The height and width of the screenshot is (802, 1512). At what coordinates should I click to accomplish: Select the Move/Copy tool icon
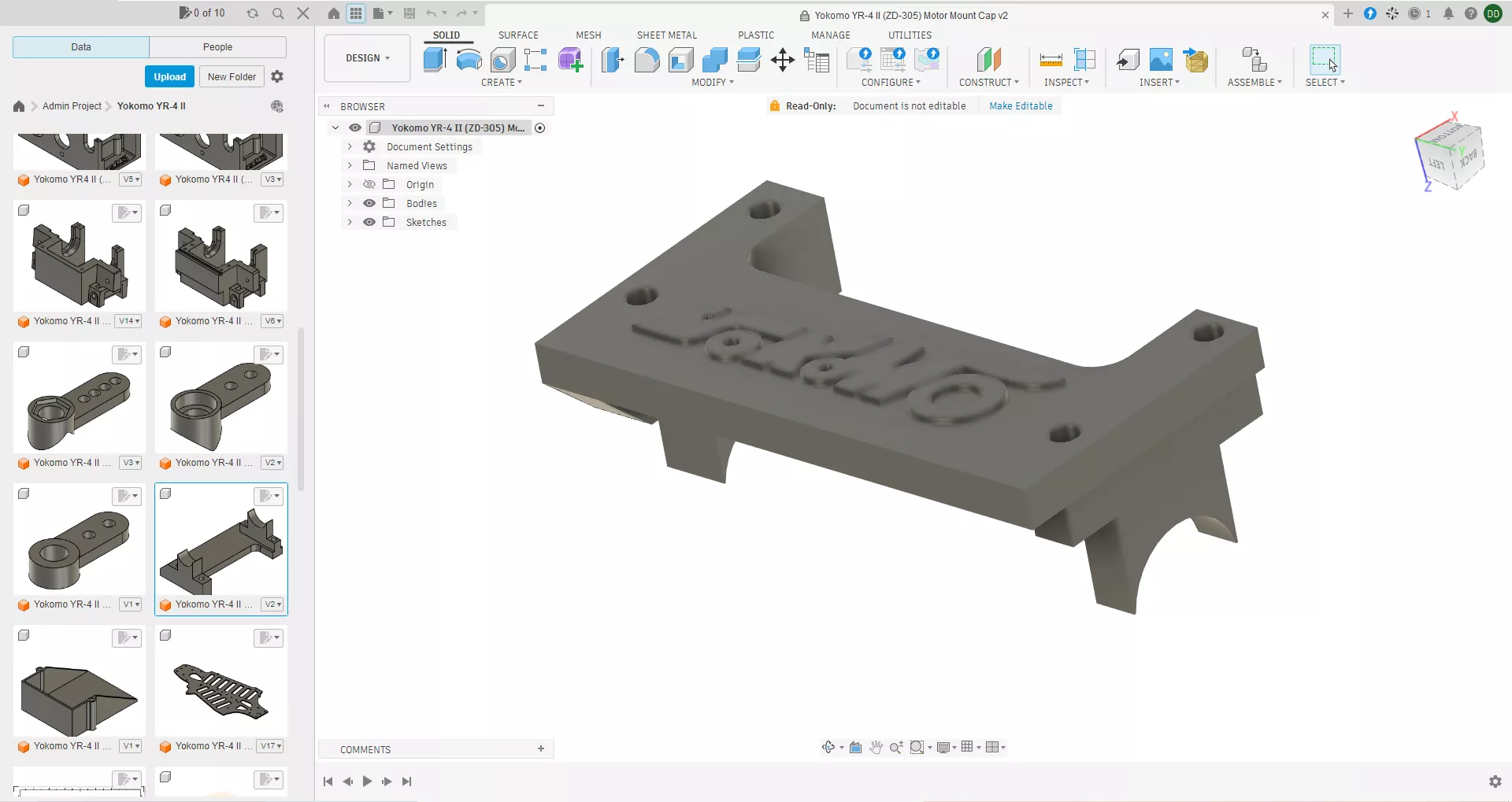pyautogui.click(x=782, y=60)
